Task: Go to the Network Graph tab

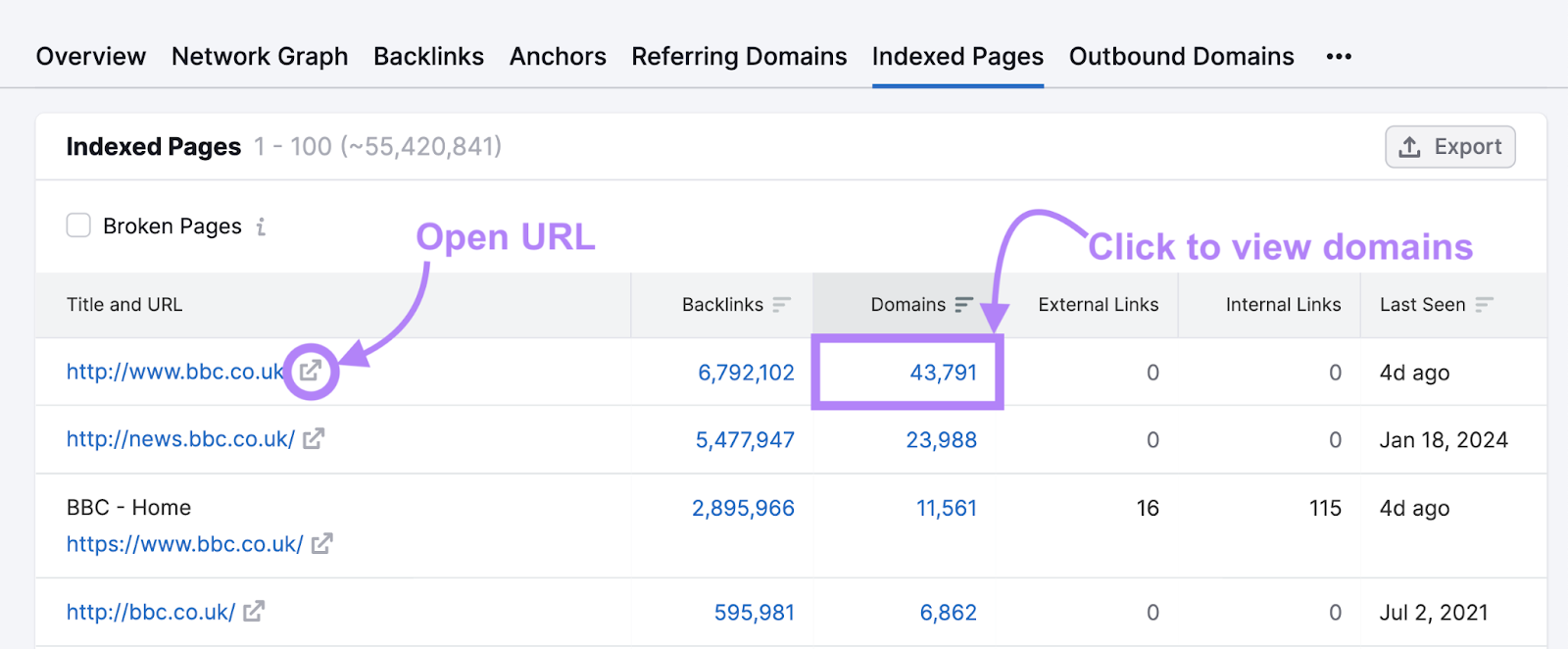Action: 260,57
